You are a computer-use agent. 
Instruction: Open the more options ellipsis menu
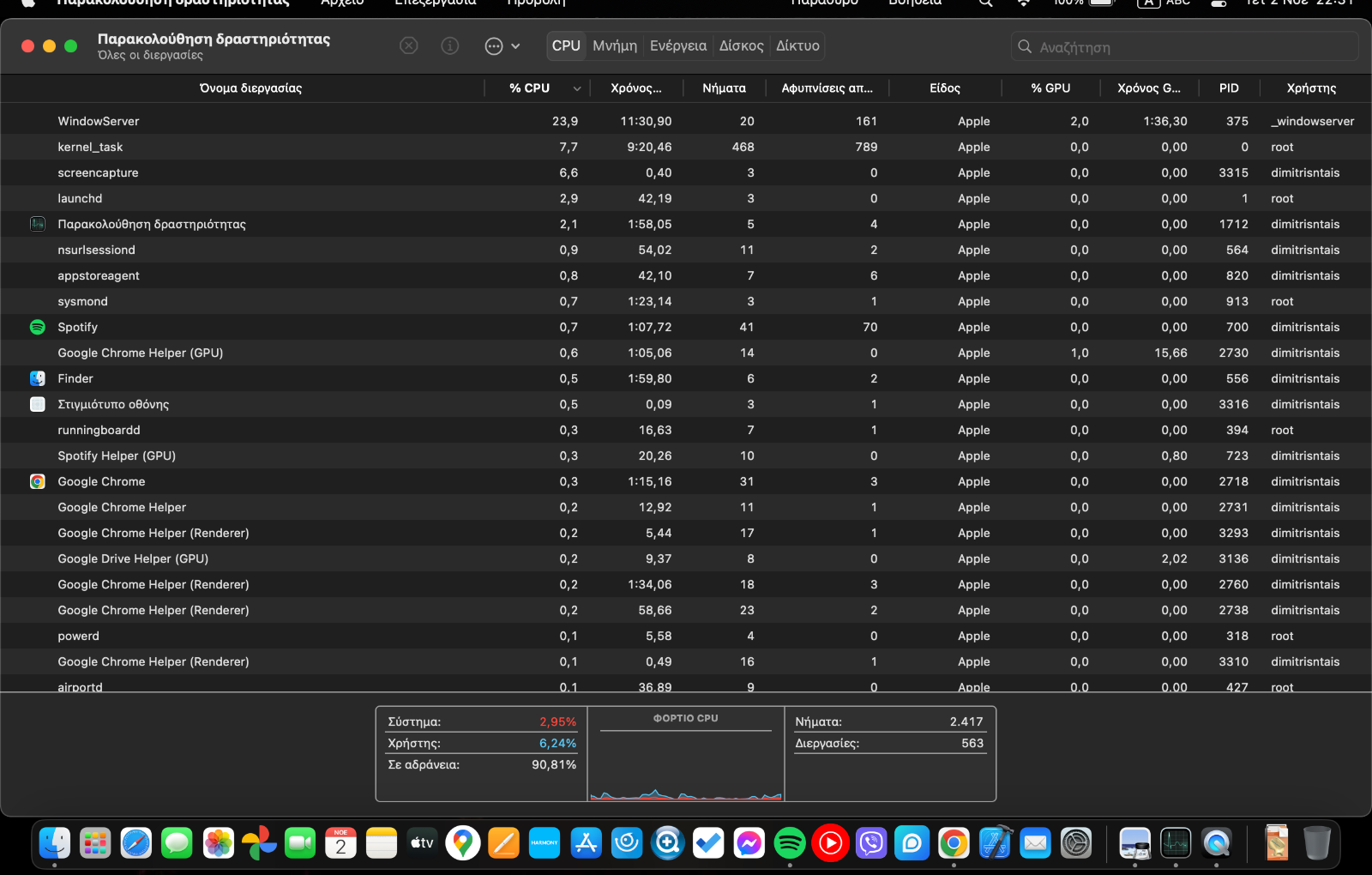[x=502, y=46]
